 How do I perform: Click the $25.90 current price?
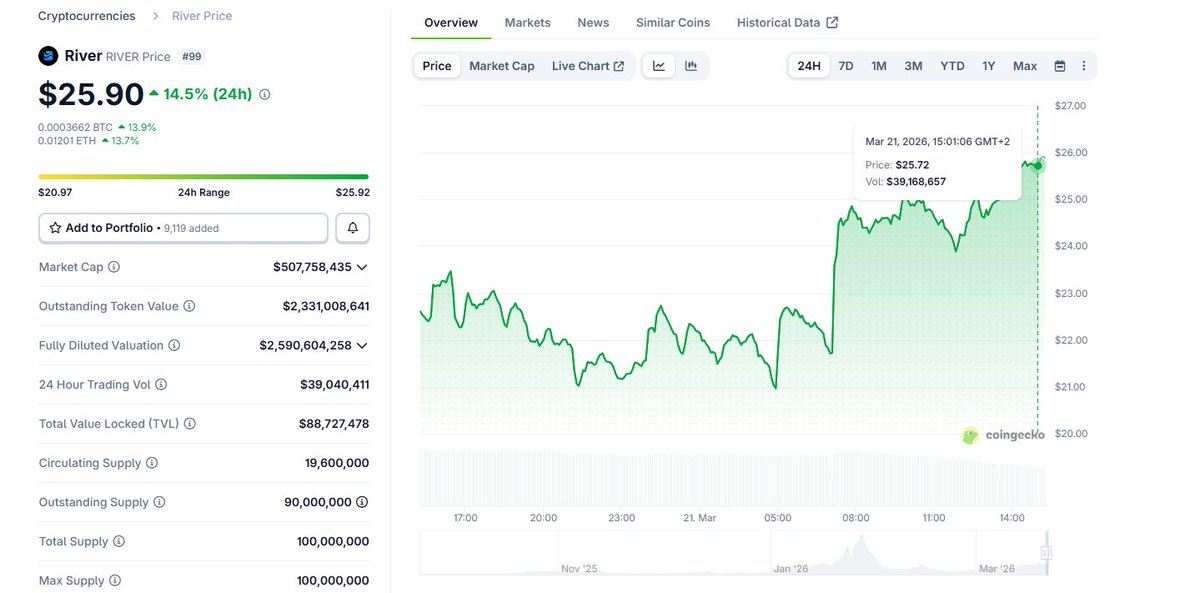pyautogui.click(x=91, y=94)
